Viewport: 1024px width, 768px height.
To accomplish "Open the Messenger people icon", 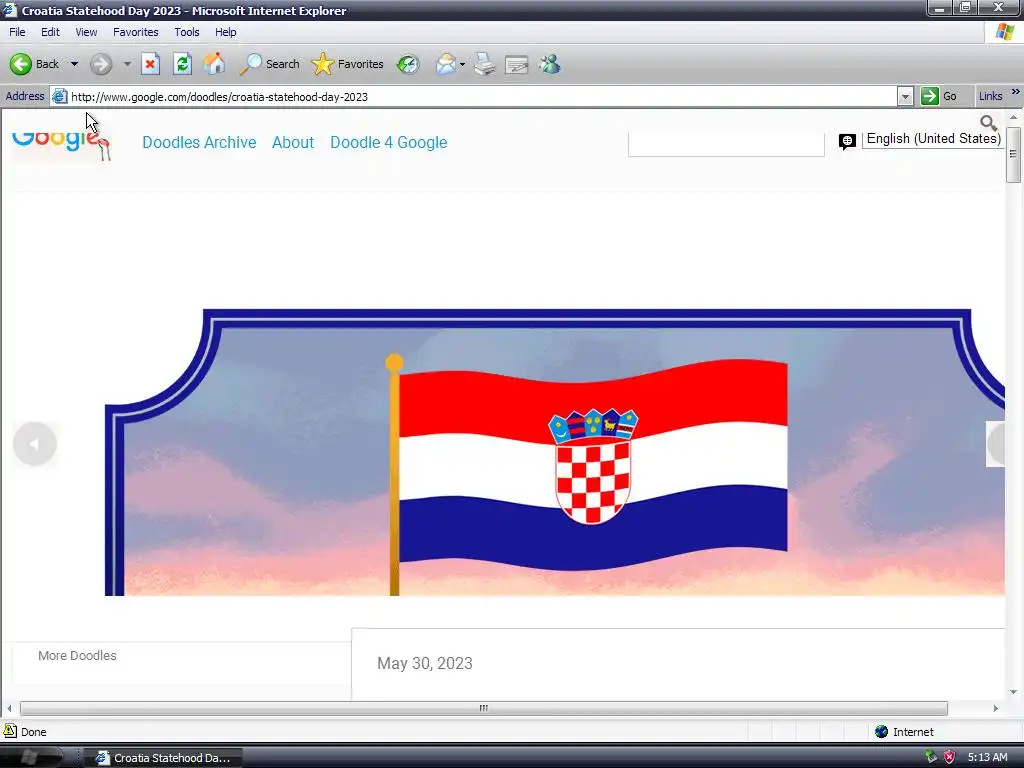I will 549,64.
